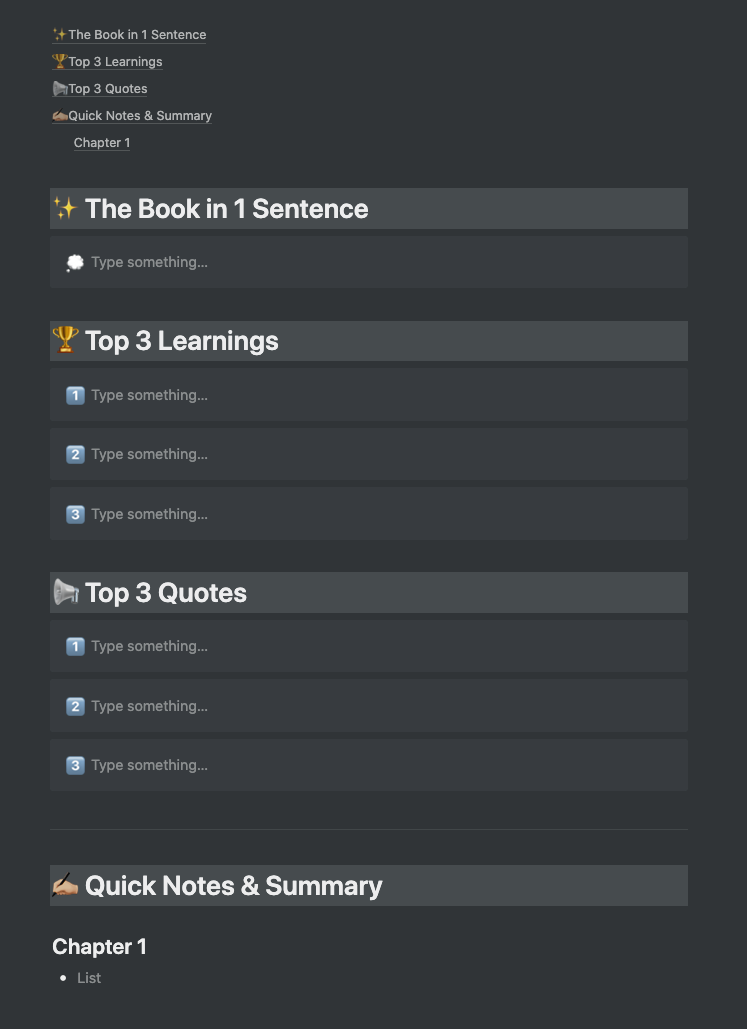This screenshot has height=1029, width=747.
Task: Click the sparkles icon in Book in 1 Sentence heading
Action: tap(65, 209)
